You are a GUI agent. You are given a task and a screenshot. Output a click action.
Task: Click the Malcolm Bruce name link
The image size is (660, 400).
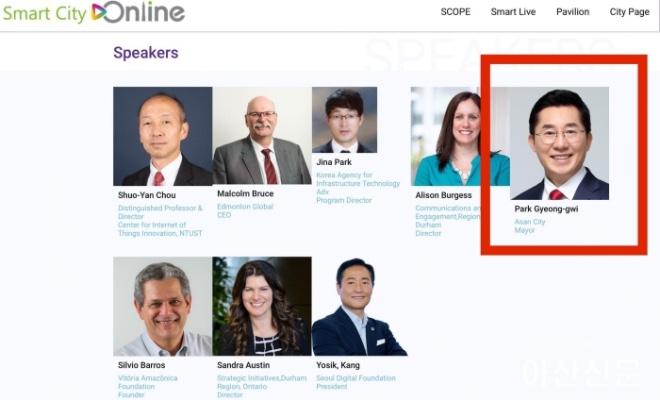point(245,195)
